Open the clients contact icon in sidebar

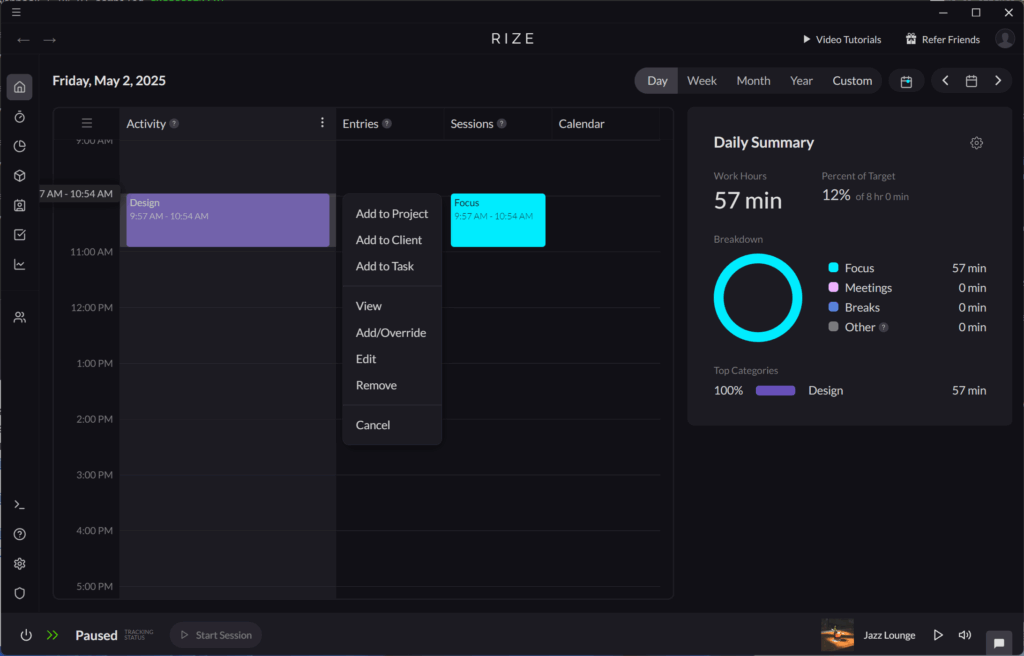pyautogui.click(x=19, y=203)
